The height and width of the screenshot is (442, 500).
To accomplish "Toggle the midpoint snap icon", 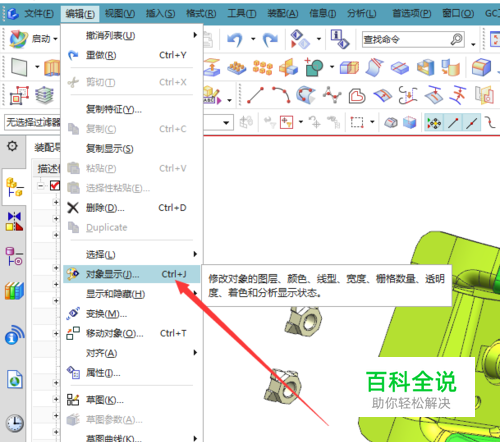I will tap(471, 123).
